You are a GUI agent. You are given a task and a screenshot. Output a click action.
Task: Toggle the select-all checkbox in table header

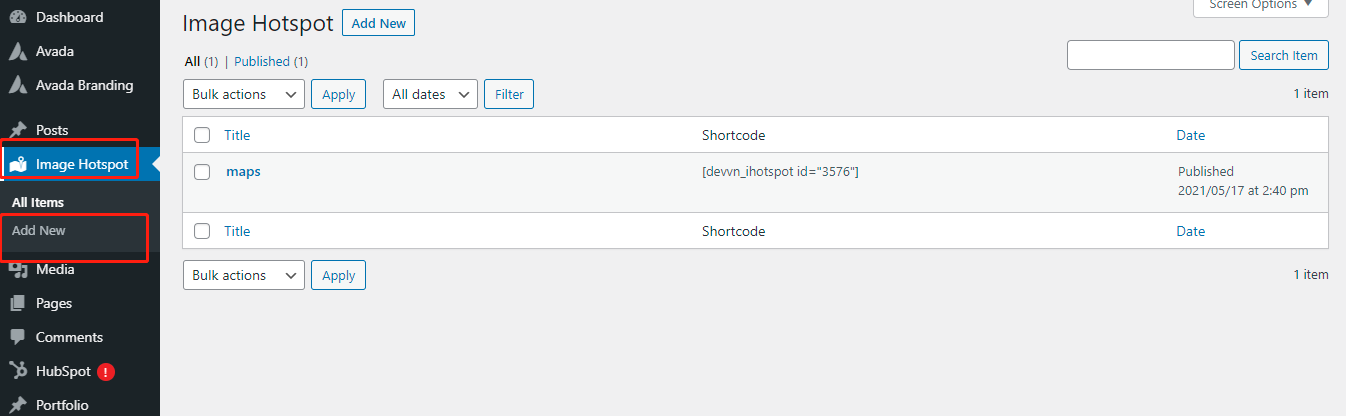coord(202,135)
